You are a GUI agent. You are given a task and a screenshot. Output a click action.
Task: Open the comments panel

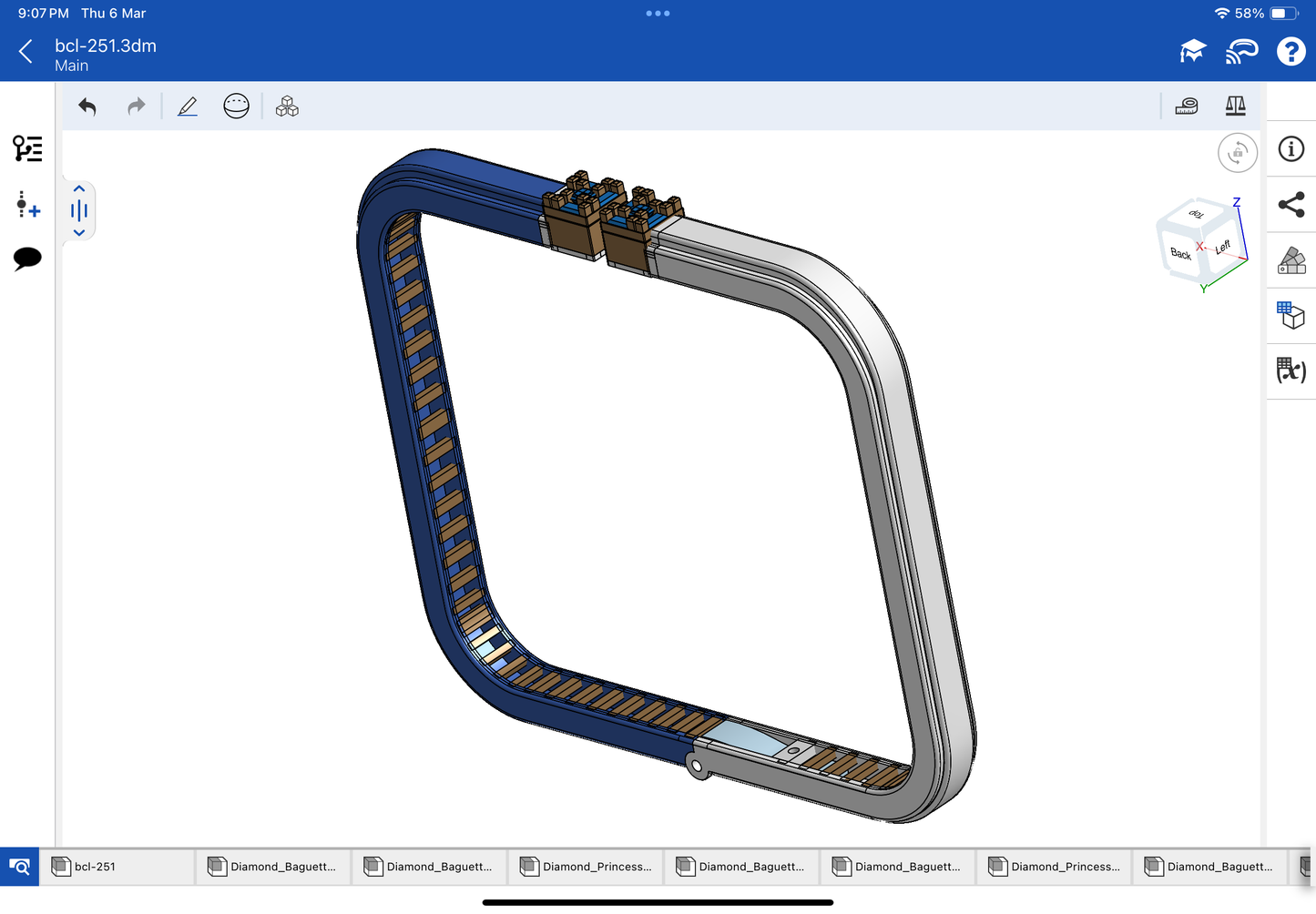point(27,259)
